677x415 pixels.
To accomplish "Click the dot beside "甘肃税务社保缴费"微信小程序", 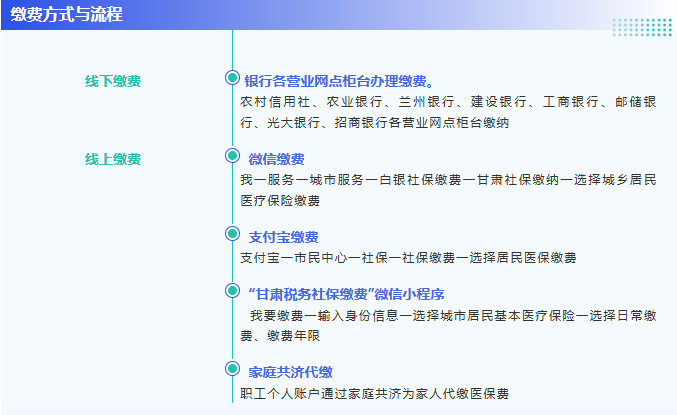I will tap(233, 292).
